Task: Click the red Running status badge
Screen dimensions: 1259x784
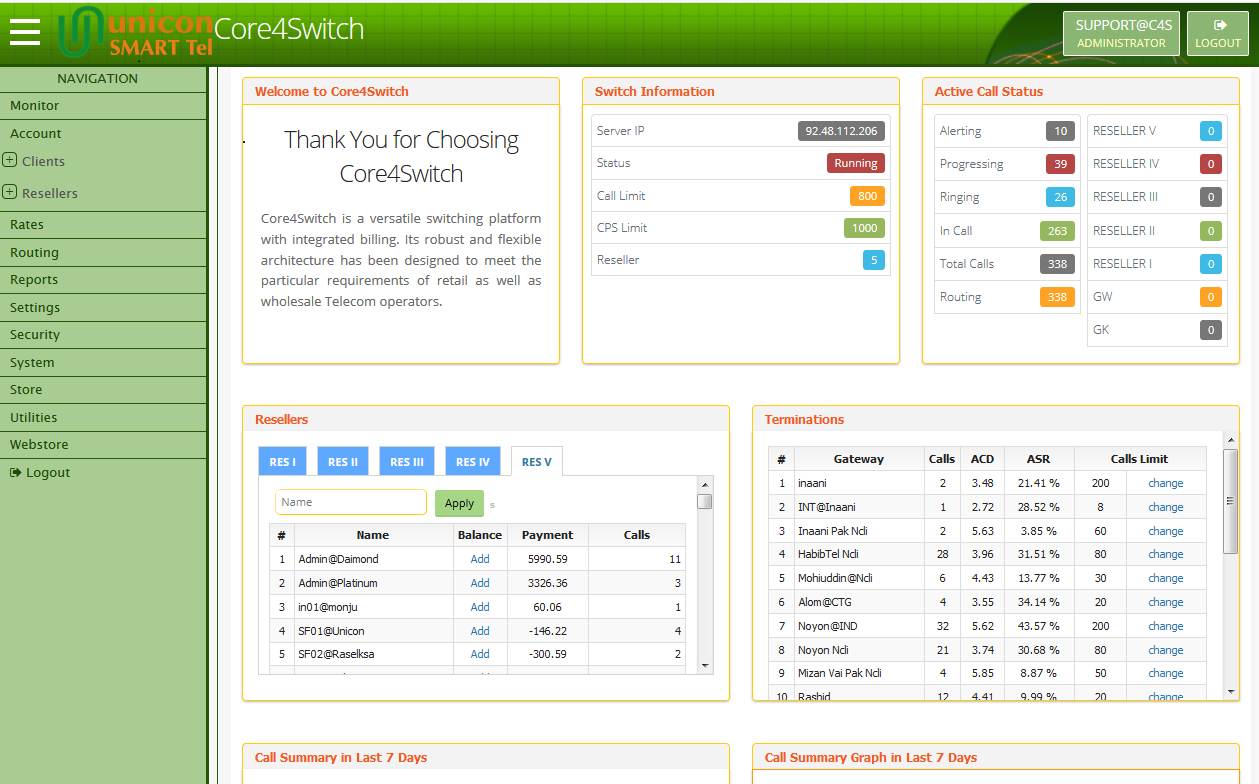Action: point(855,163)
